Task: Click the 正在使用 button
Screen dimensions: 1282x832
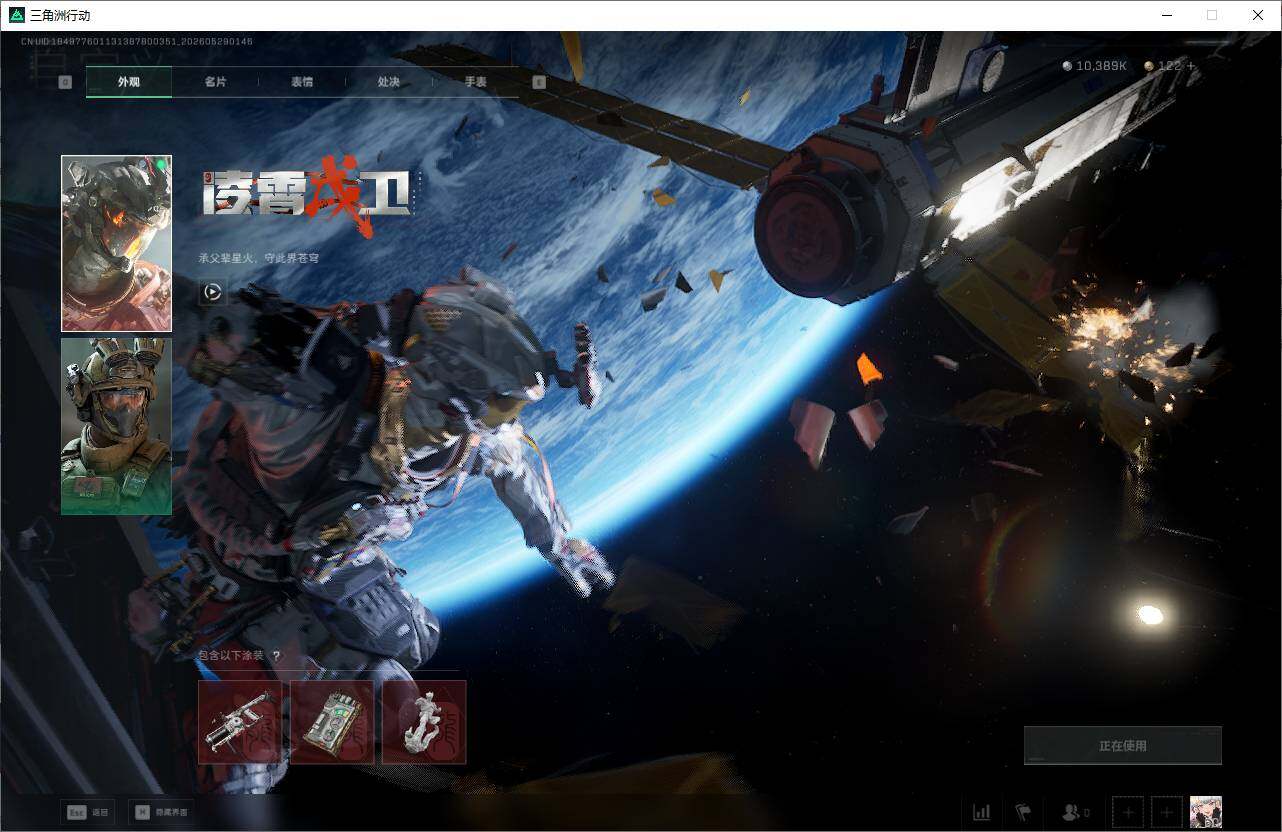Action: tap(1123, 745)
